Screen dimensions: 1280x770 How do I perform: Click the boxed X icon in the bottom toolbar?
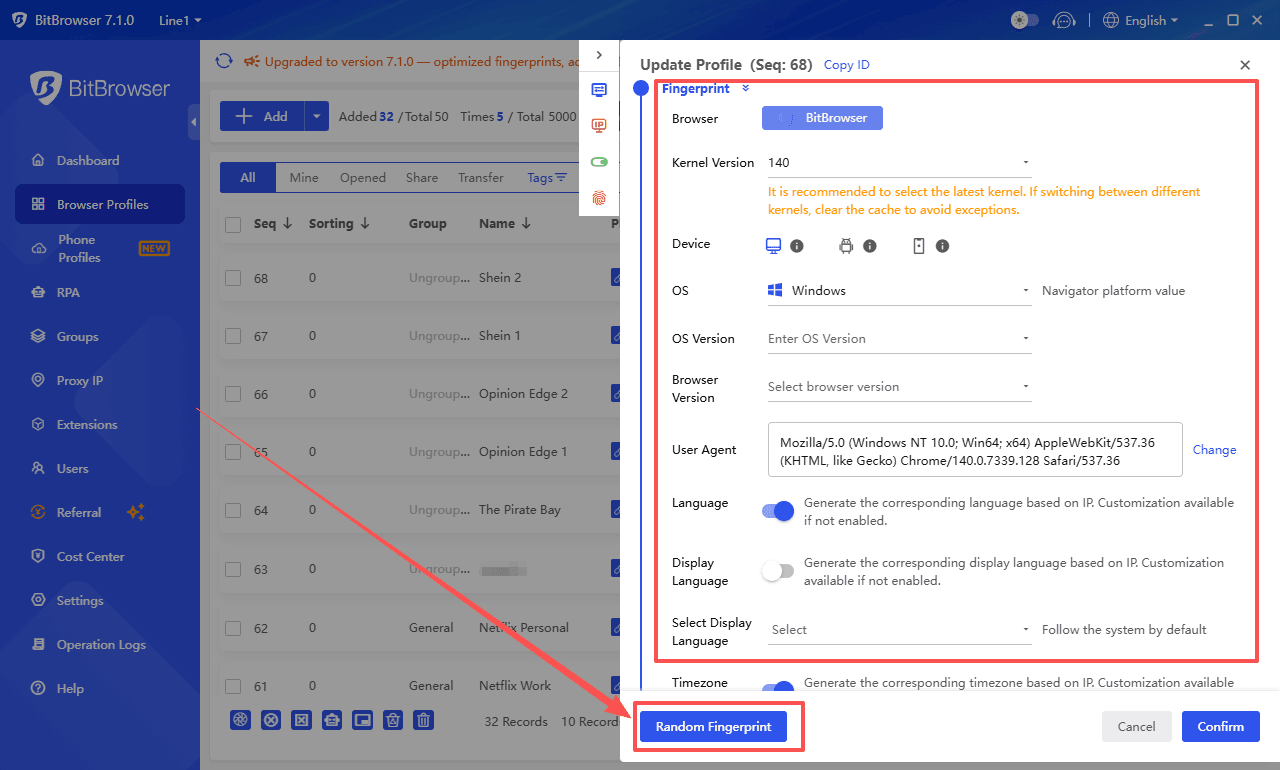(301, 720)
